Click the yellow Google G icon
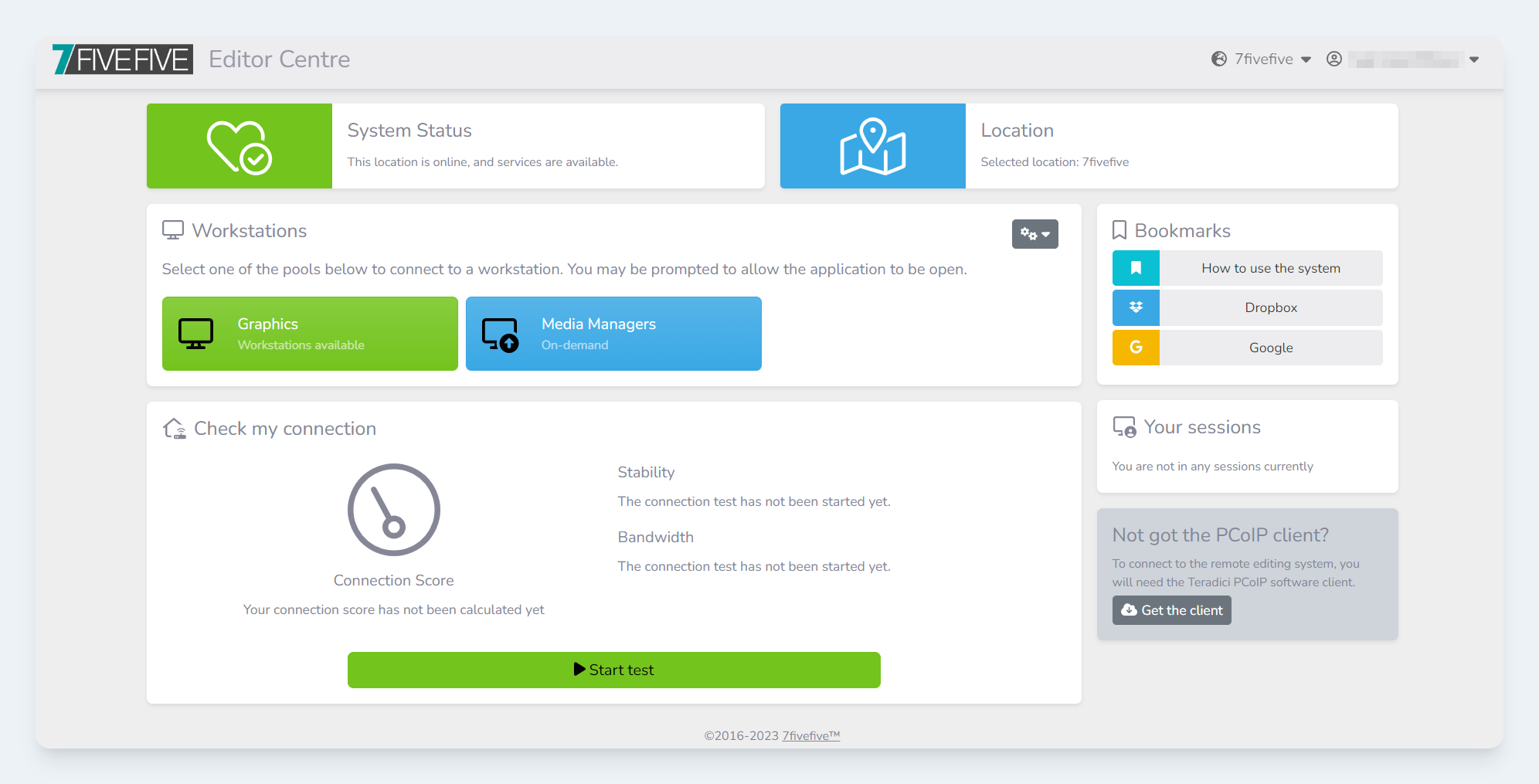1539x784 pixels. click(1136, 348)
